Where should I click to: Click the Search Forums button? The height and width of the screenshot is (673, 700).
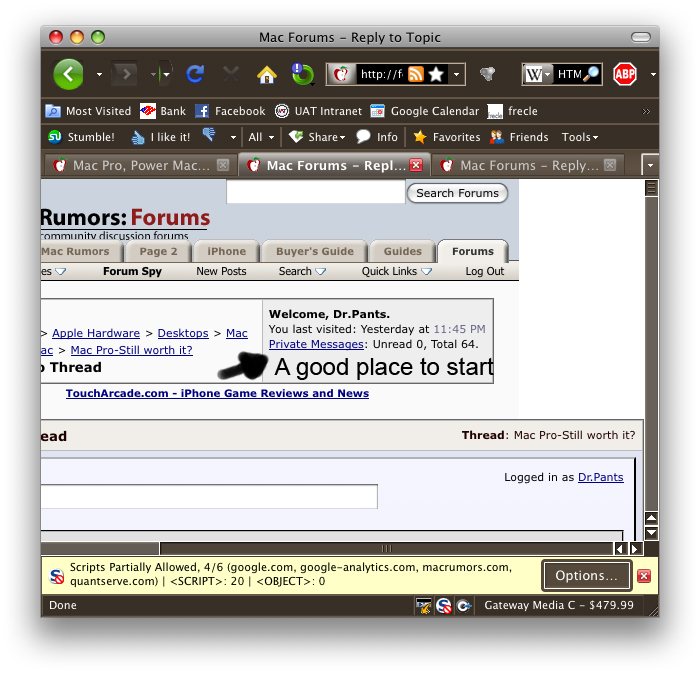point(457,193)
